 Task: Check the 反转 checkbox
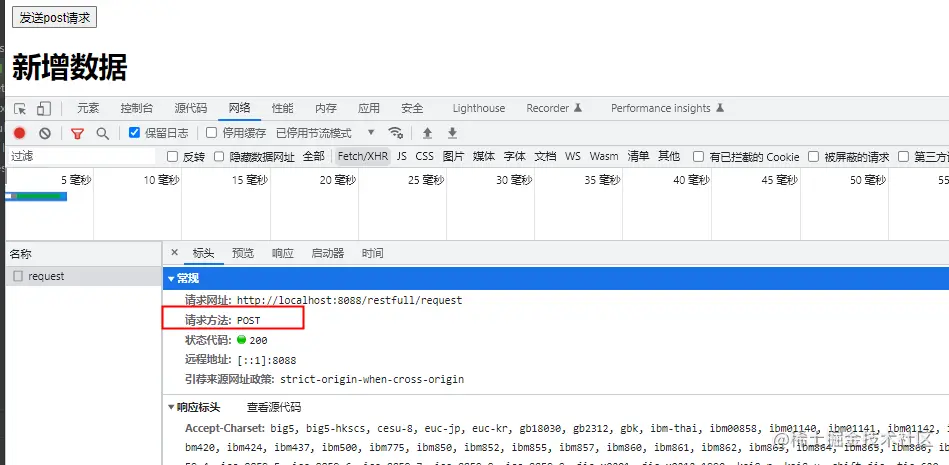coord(172,157)
